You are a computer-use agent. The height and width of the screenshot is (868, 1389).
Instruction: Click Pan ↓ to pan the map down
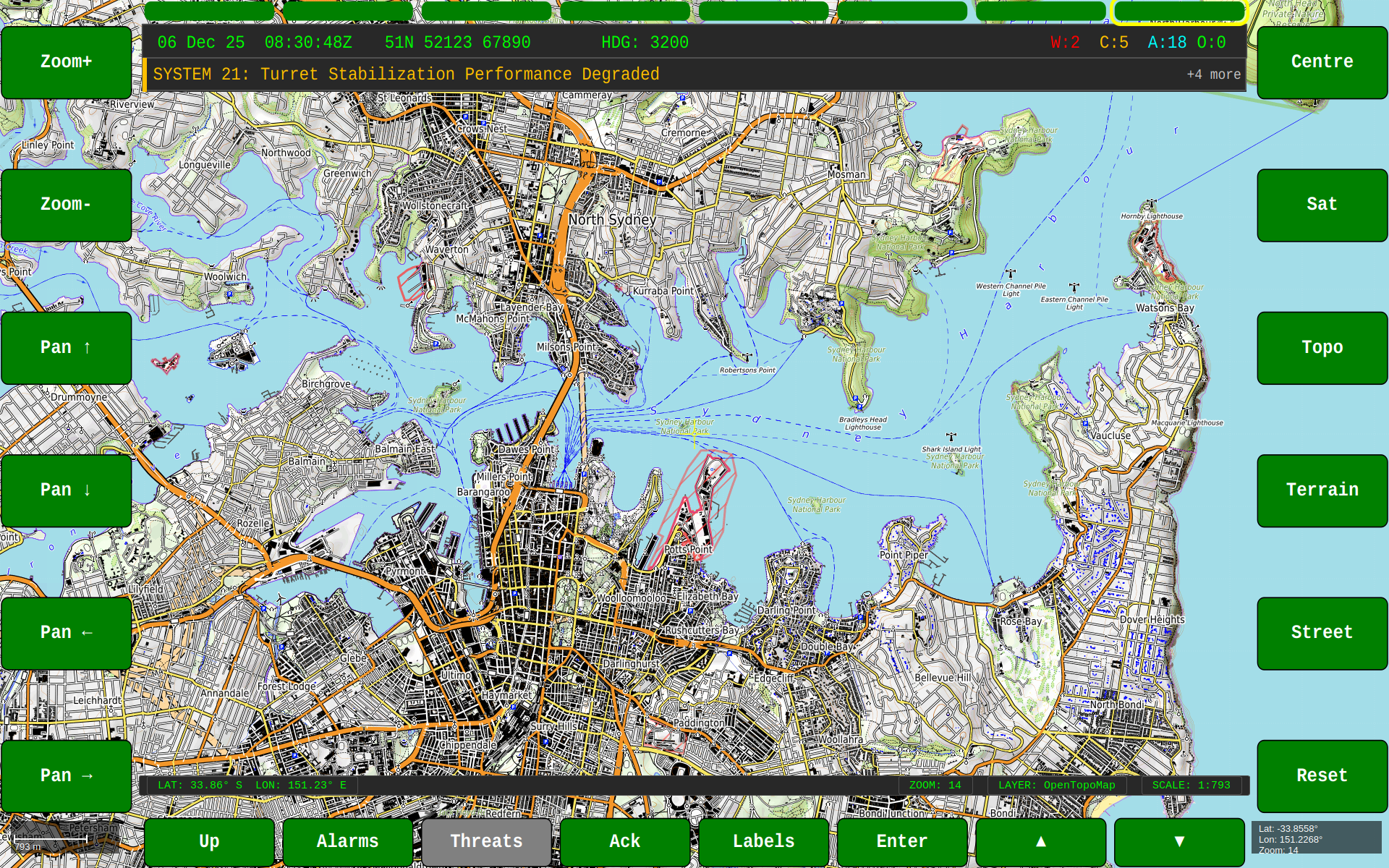[66, 490]
